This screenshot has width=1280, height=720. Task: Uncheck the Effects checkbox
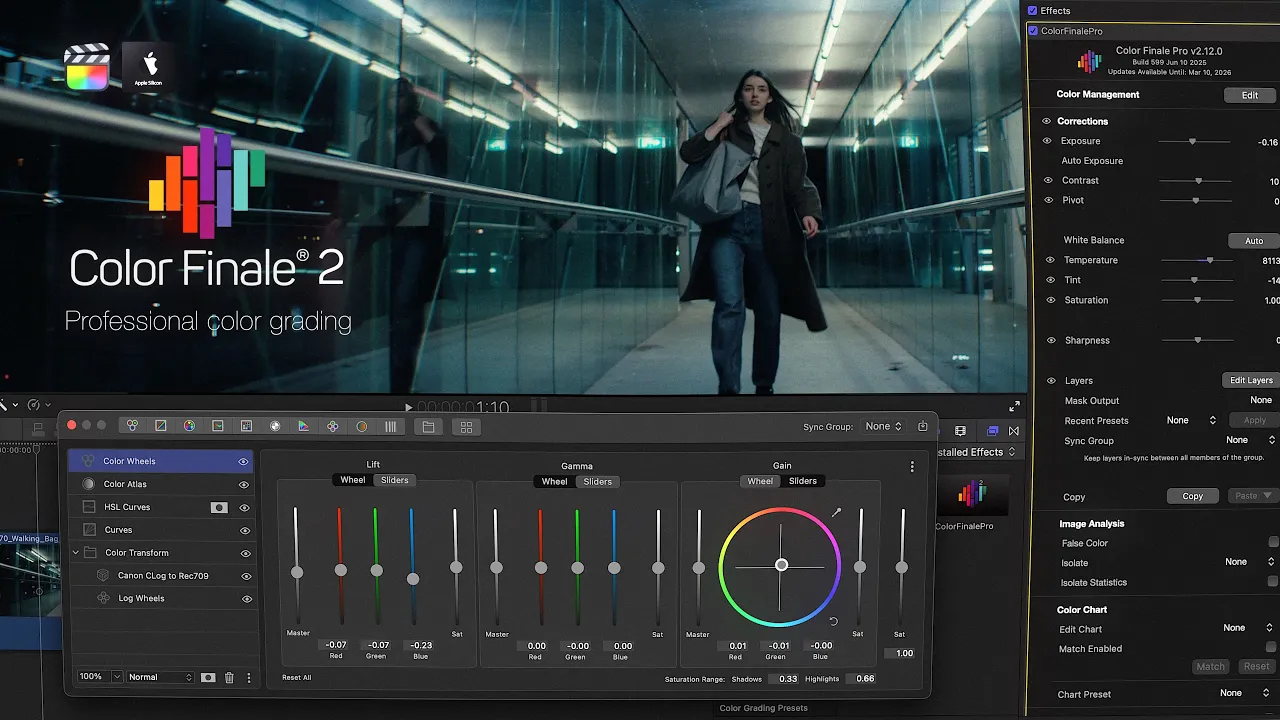point(1033,10)
